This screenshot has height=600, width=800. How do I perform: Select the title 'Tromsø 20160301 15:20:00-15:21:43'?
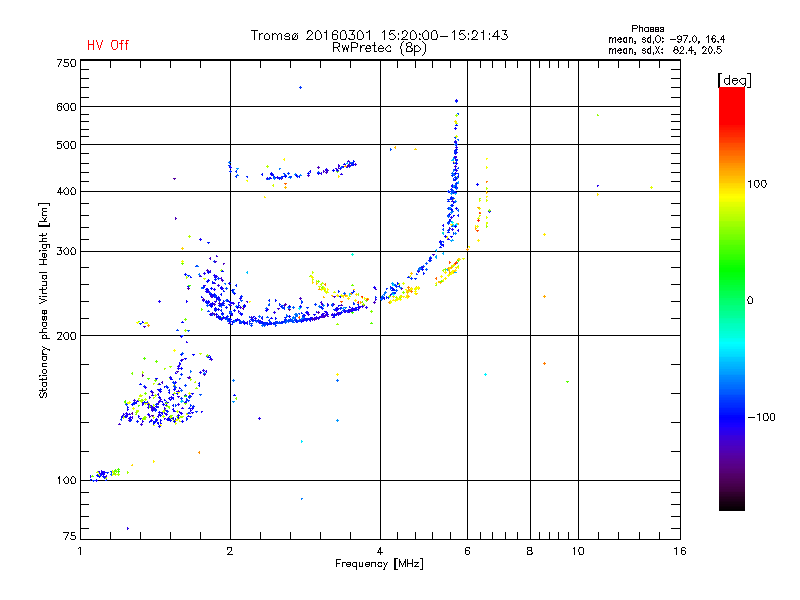pyautogui.click(x=379, y=35)
